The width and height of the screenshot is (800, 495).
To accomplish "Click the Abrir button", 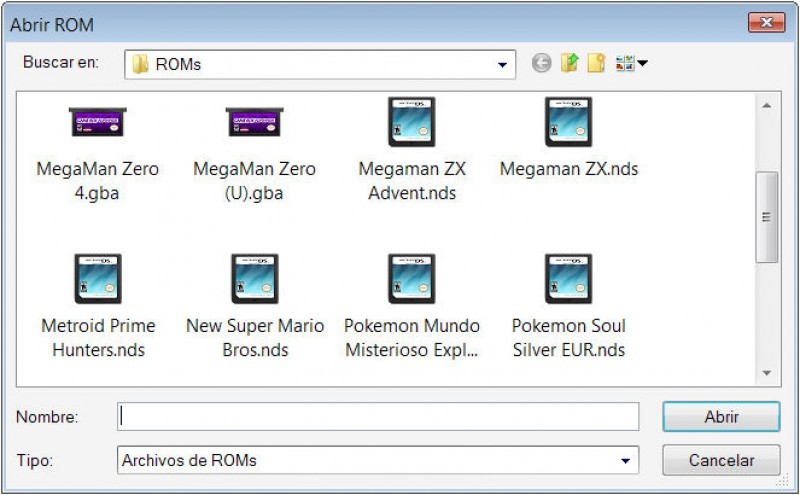I will [x=721, y=417].
